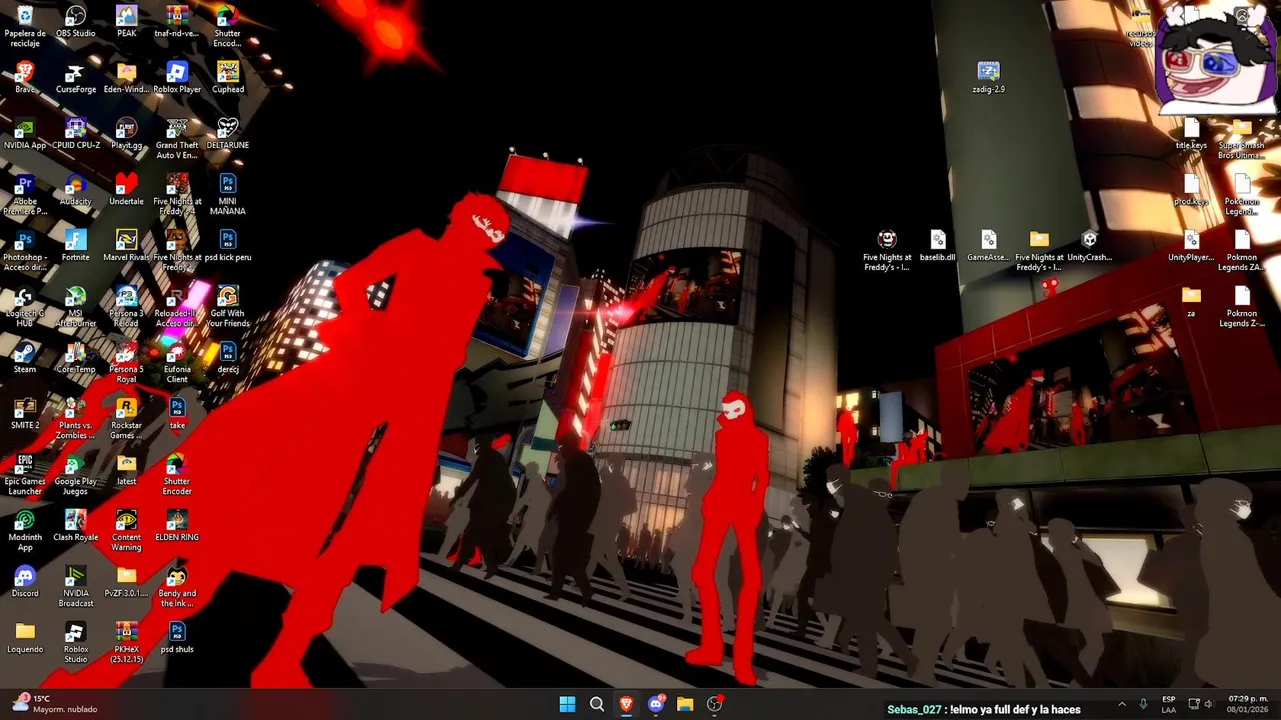Launch ELDEN RING from the desktop

(177, 525)
